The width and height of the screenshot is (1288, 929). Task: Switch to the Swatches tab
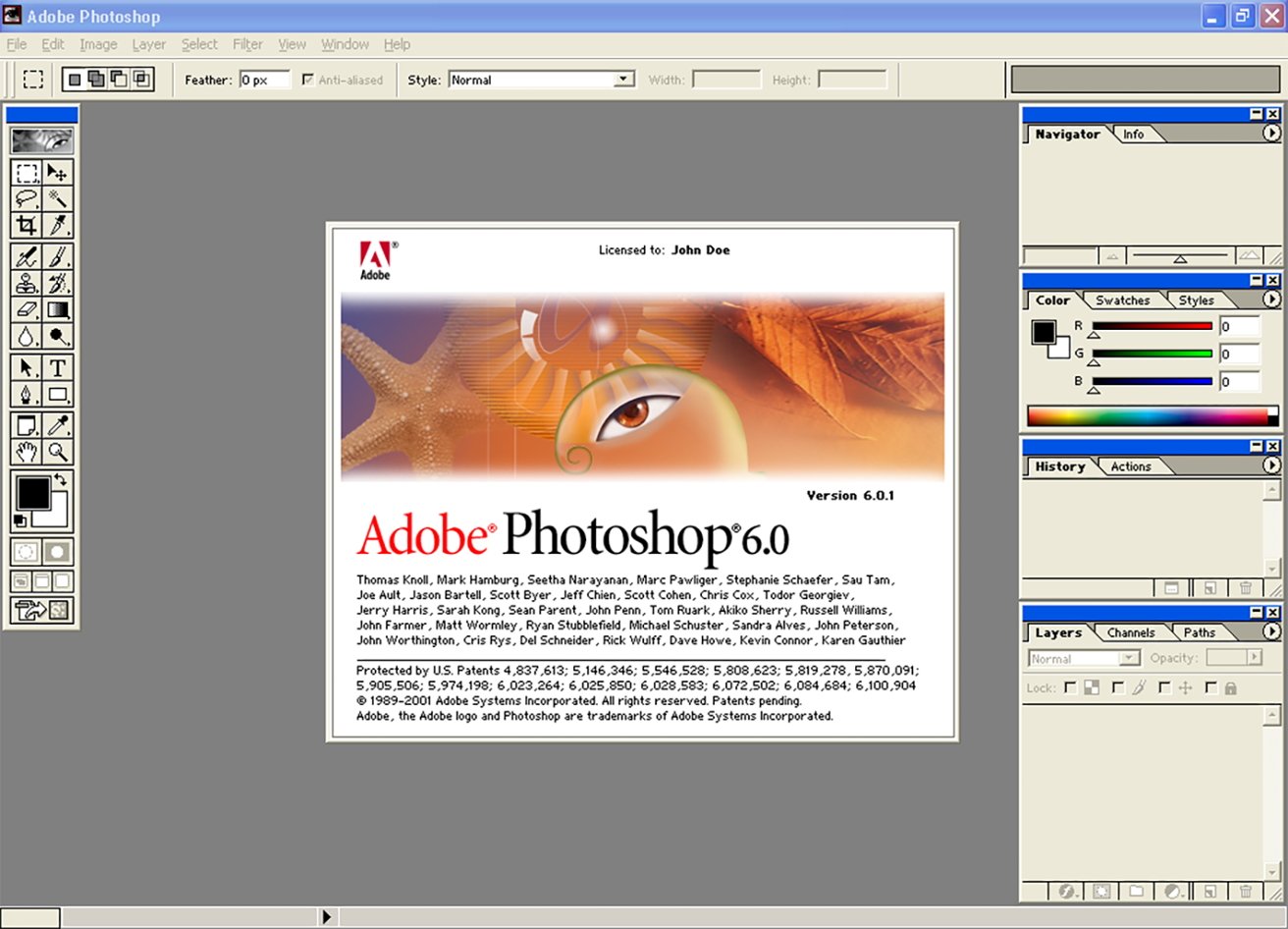click(1121, 300)
